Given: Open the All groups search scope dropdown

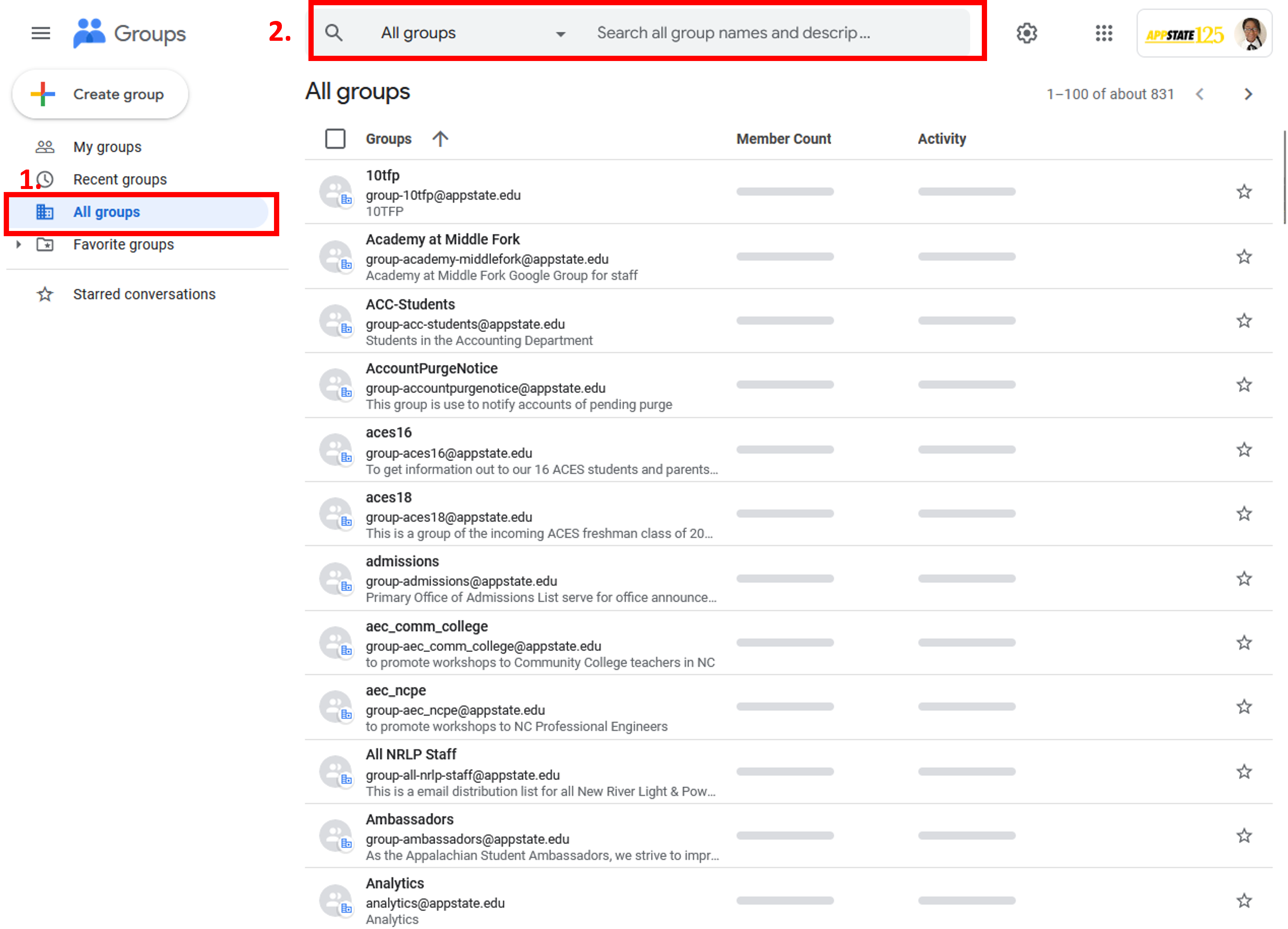Looking at the screenshot, I should pos(473,33).
